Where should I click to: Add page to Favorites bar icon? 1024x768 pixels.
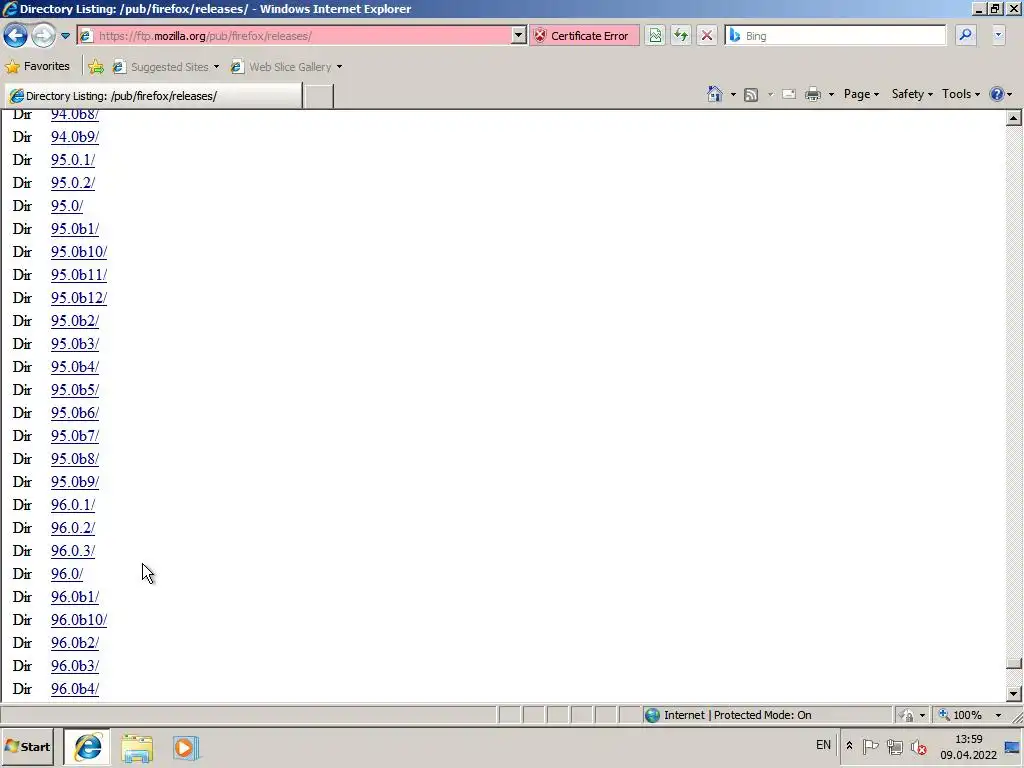[96, 67]
